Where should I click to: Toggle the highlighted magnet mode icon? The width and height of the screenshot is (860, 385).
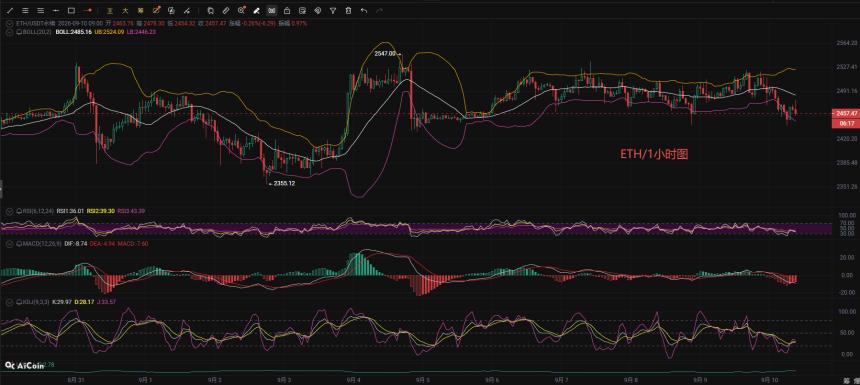point(271,10)
